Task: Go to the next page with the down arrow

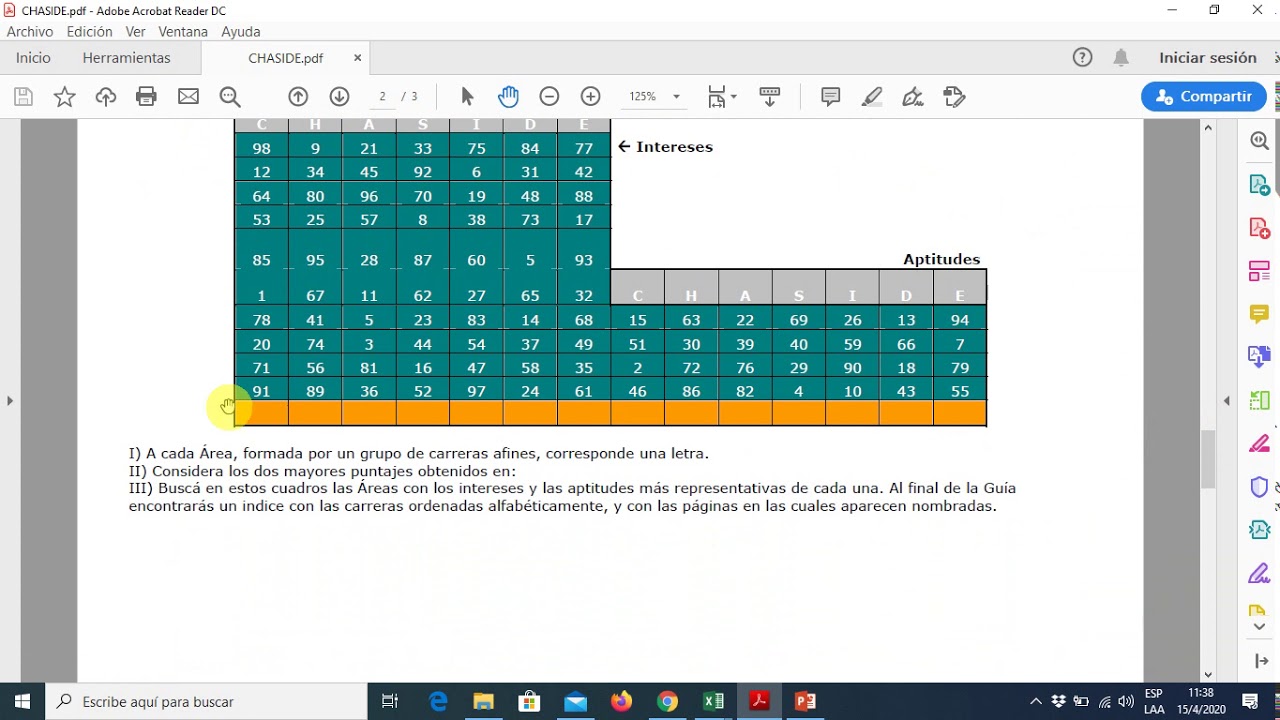Action: 339,97
